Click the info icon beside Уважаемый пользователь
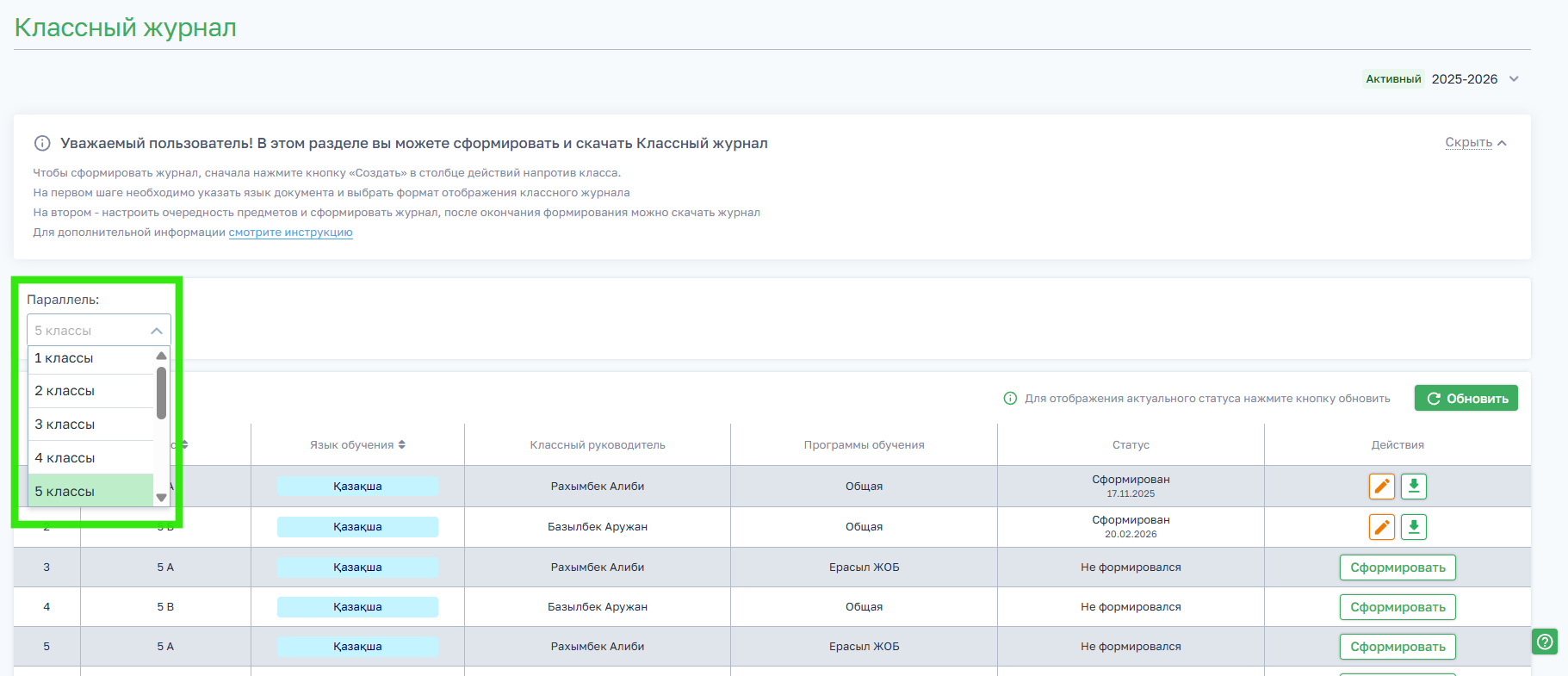The image size is (1568, 676). (x=41, y=143)
